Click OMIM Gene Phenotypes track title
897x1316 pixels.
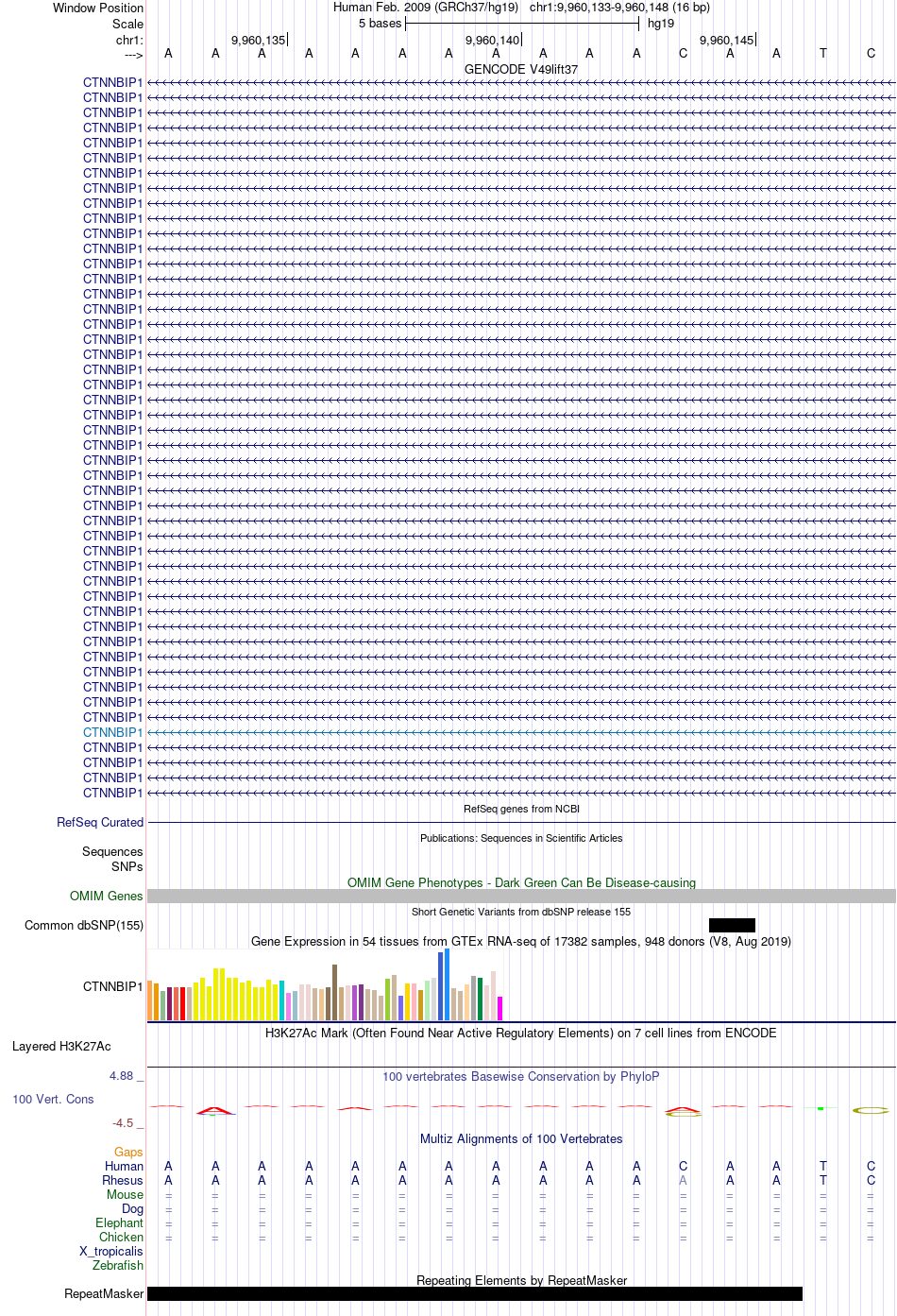click(521, 882)
